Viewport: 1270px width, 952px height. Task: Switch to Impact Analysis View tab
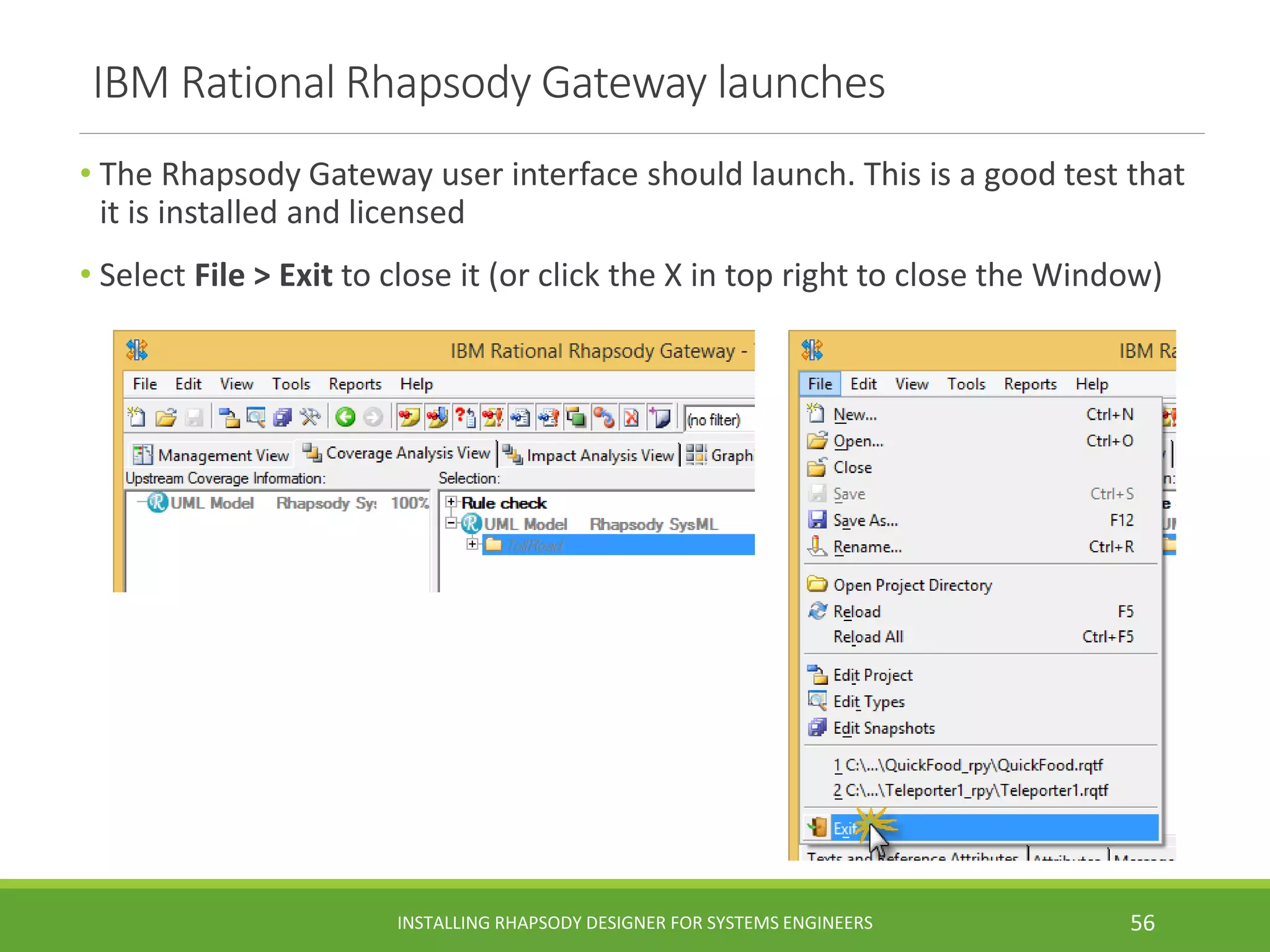[x=588, y=455]
